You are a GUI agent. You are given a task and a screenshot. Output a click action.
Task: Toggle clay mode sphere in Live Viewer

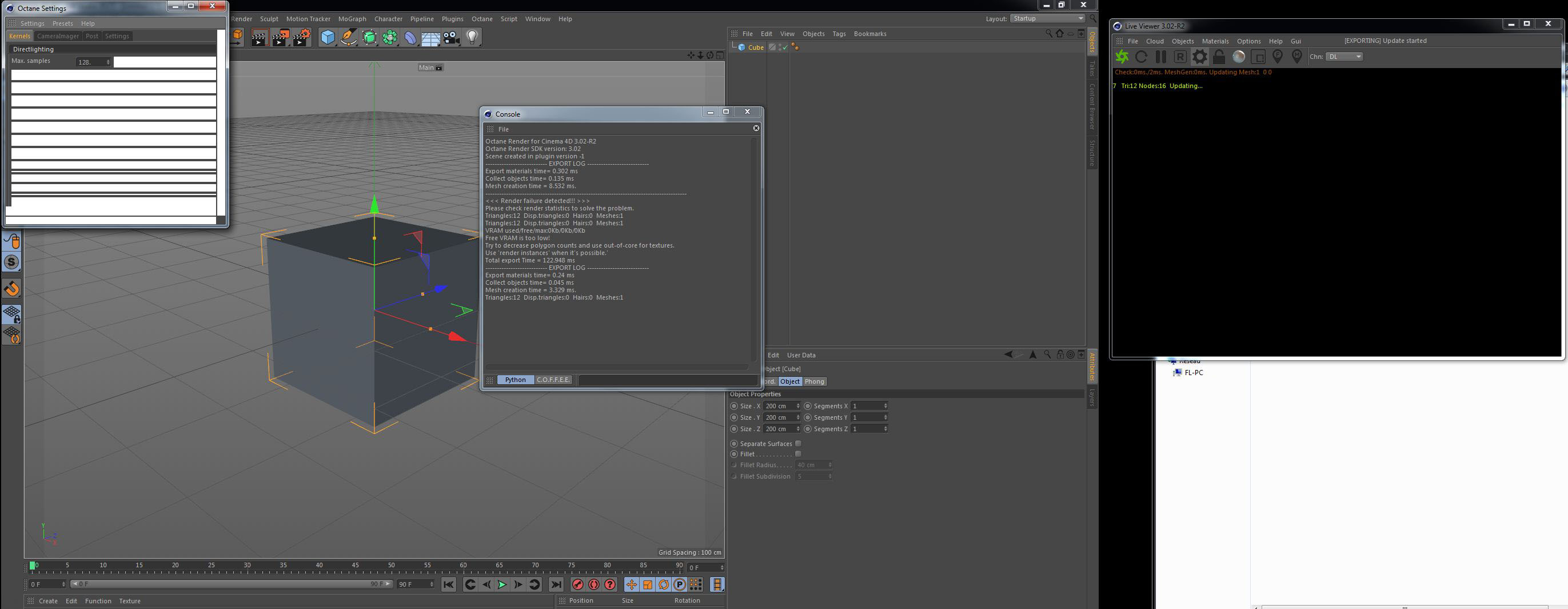click(x=1238, y=57)
